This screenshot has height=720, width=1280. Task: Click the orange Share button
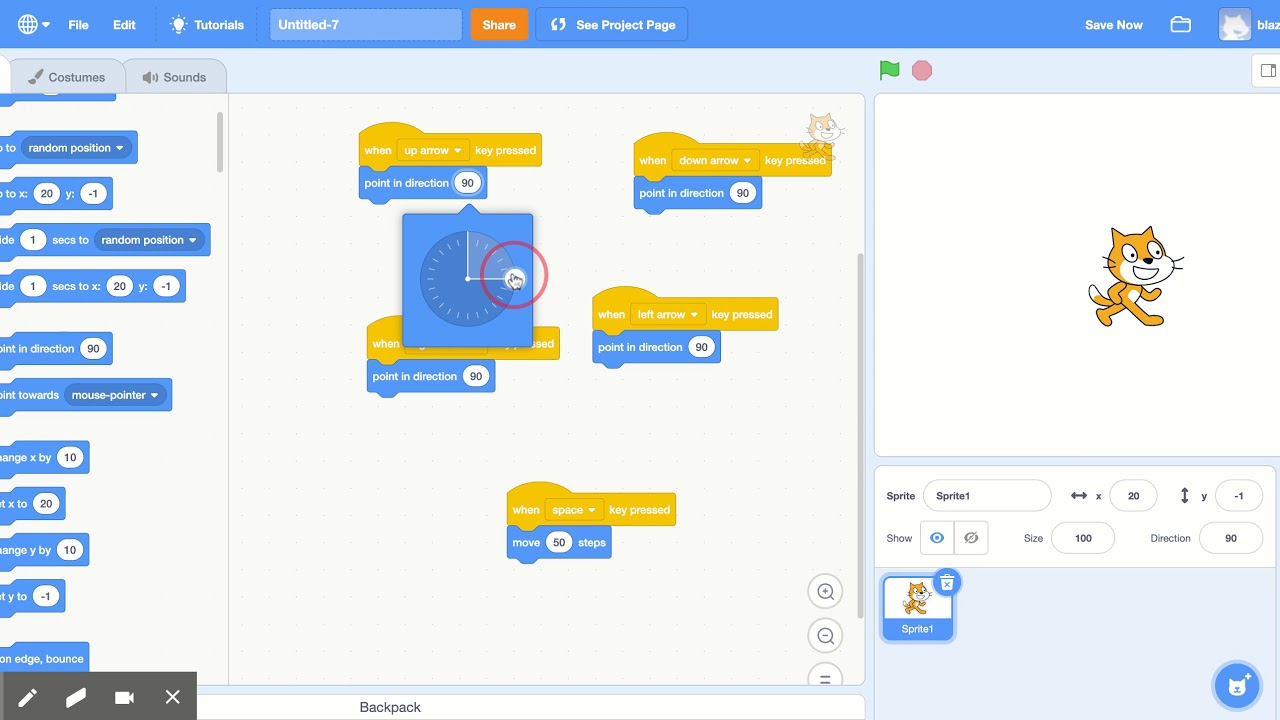coord(499,25)
